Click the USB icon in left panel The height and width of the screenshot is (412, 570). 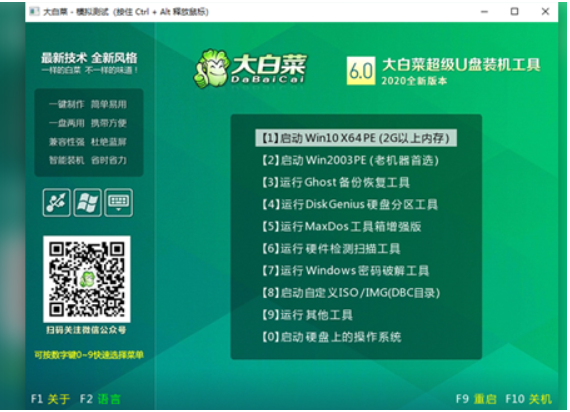point(56,203)
